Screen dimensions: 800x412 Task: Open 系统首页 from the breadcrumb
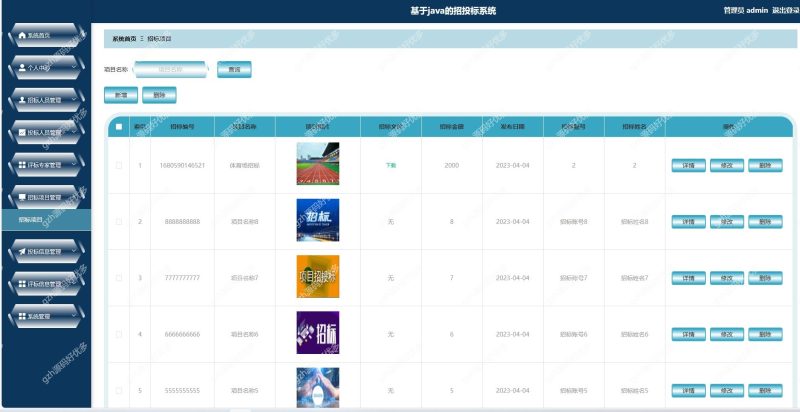(124, 38)
